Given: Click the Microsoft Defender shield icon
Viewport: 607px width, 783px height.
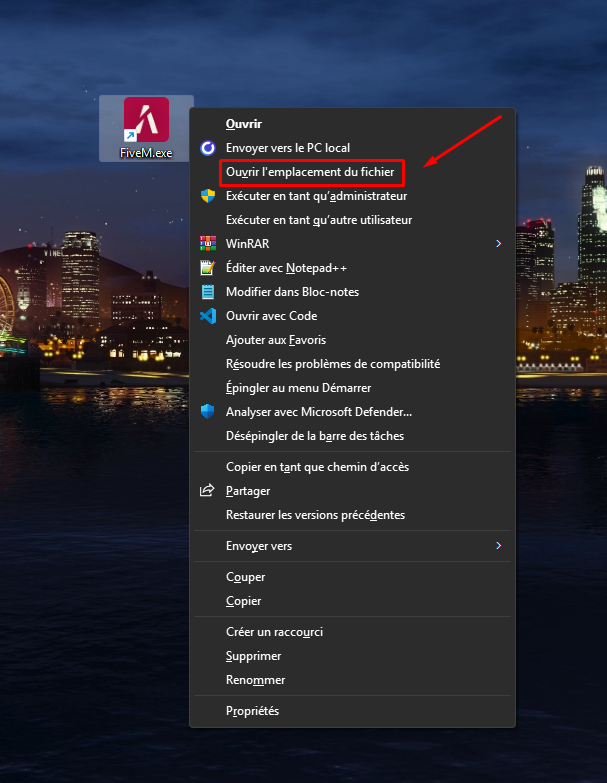Looking at the screenshot, I should pyautogui.click(x=208, y=411).
